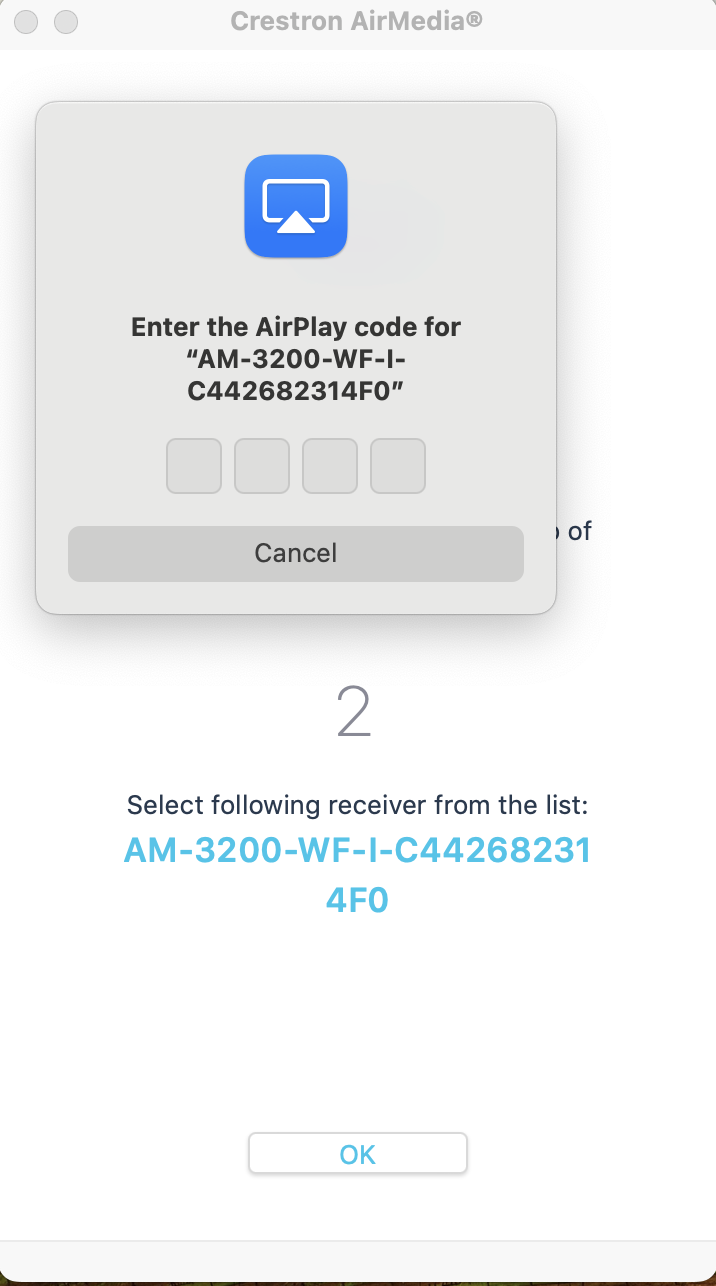Click the macOS close window button

pyautogui.click(x=25, y=21)
